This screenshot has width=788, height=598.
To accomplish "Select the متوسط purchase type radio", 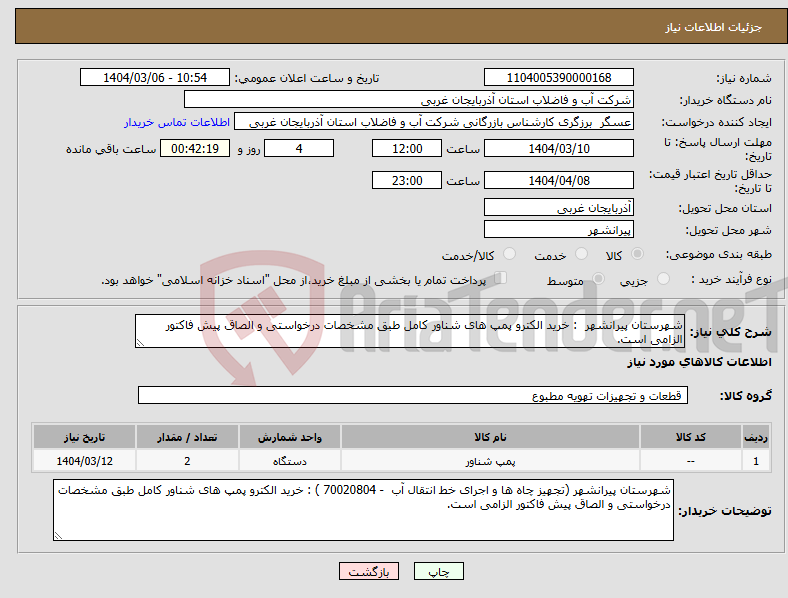I will click(599, 278).
